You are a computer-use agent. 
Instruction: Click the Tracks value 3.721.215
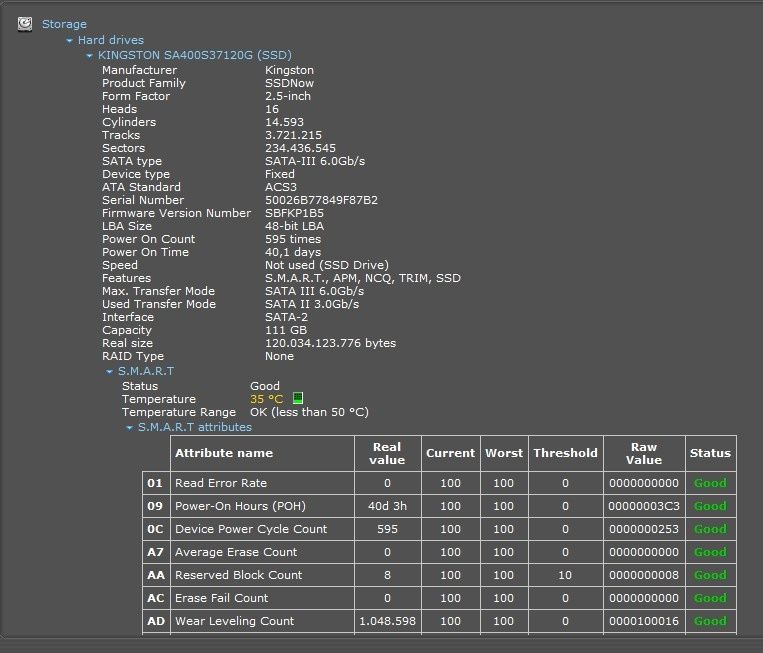(x=293, y=135)
